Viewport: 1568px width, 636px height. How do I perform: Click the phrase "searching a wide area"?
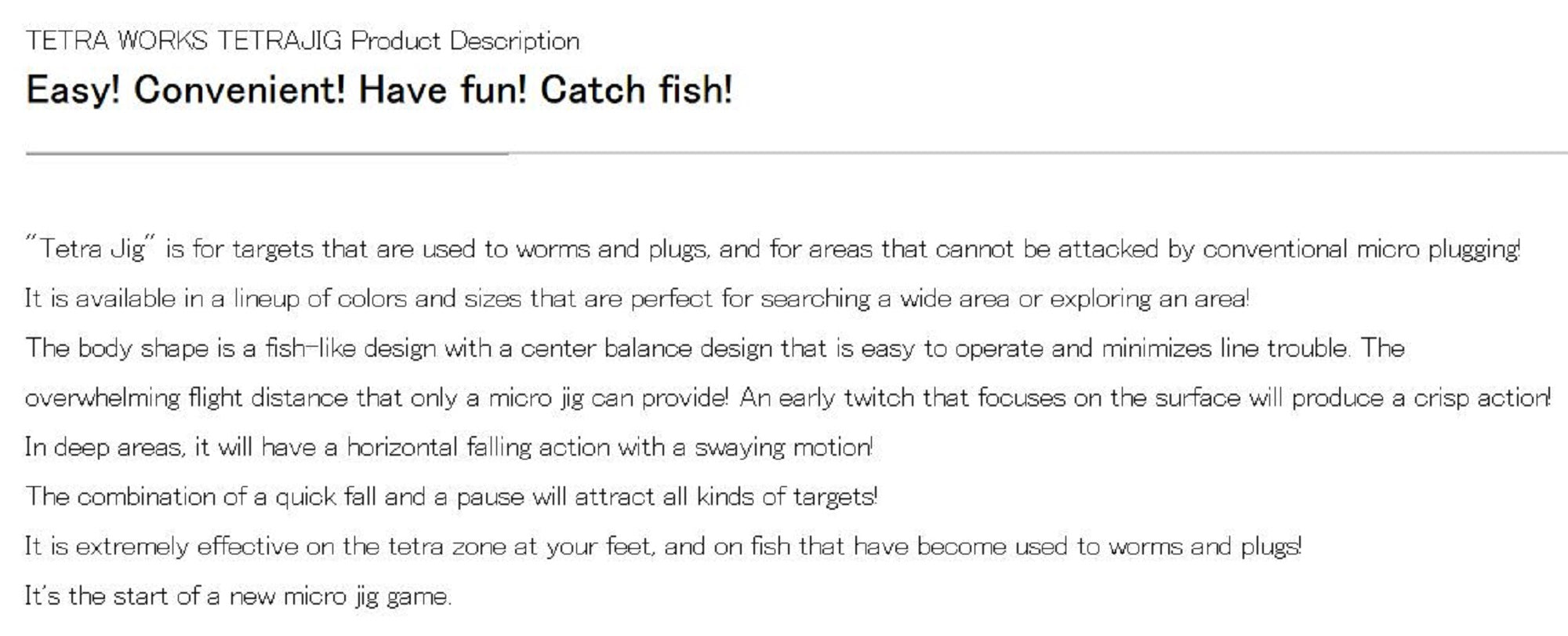[x=884, y=299]
